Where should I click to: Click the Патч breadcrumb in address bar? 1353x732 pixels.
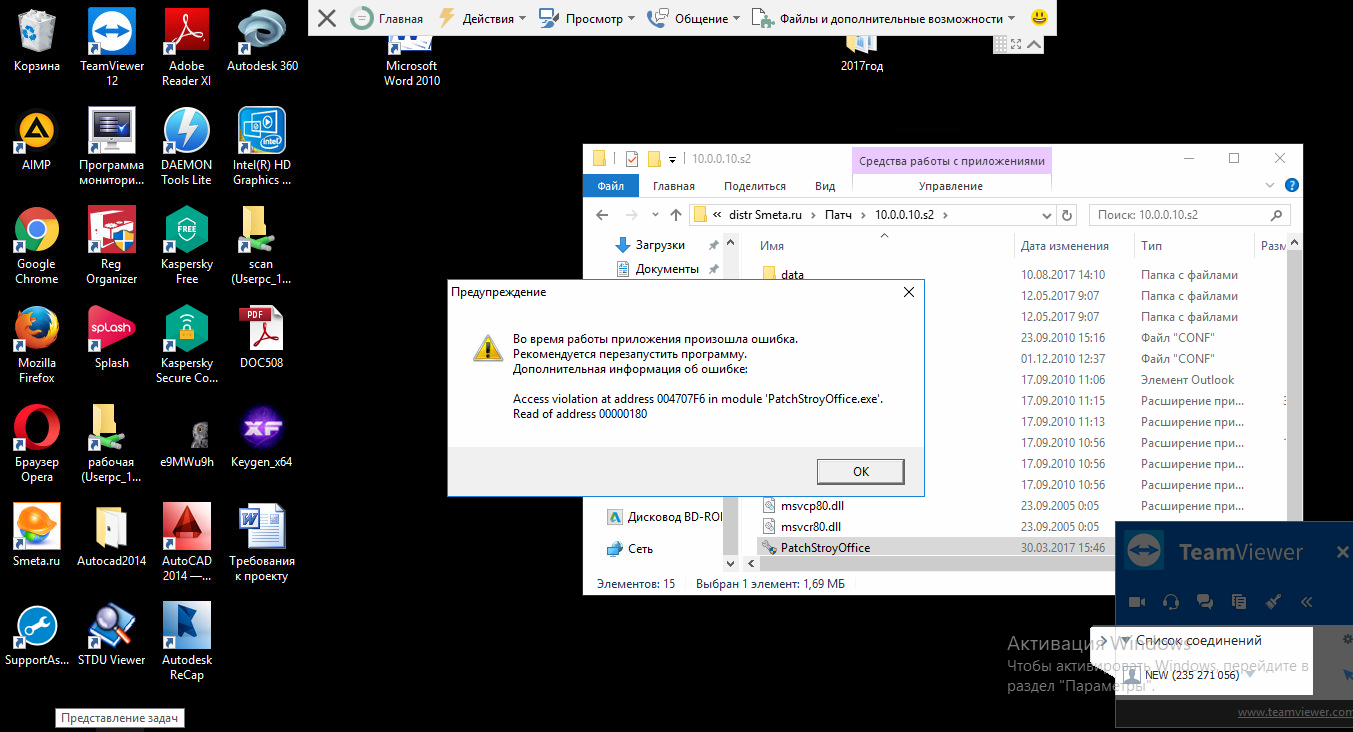[x=839, y=215]
